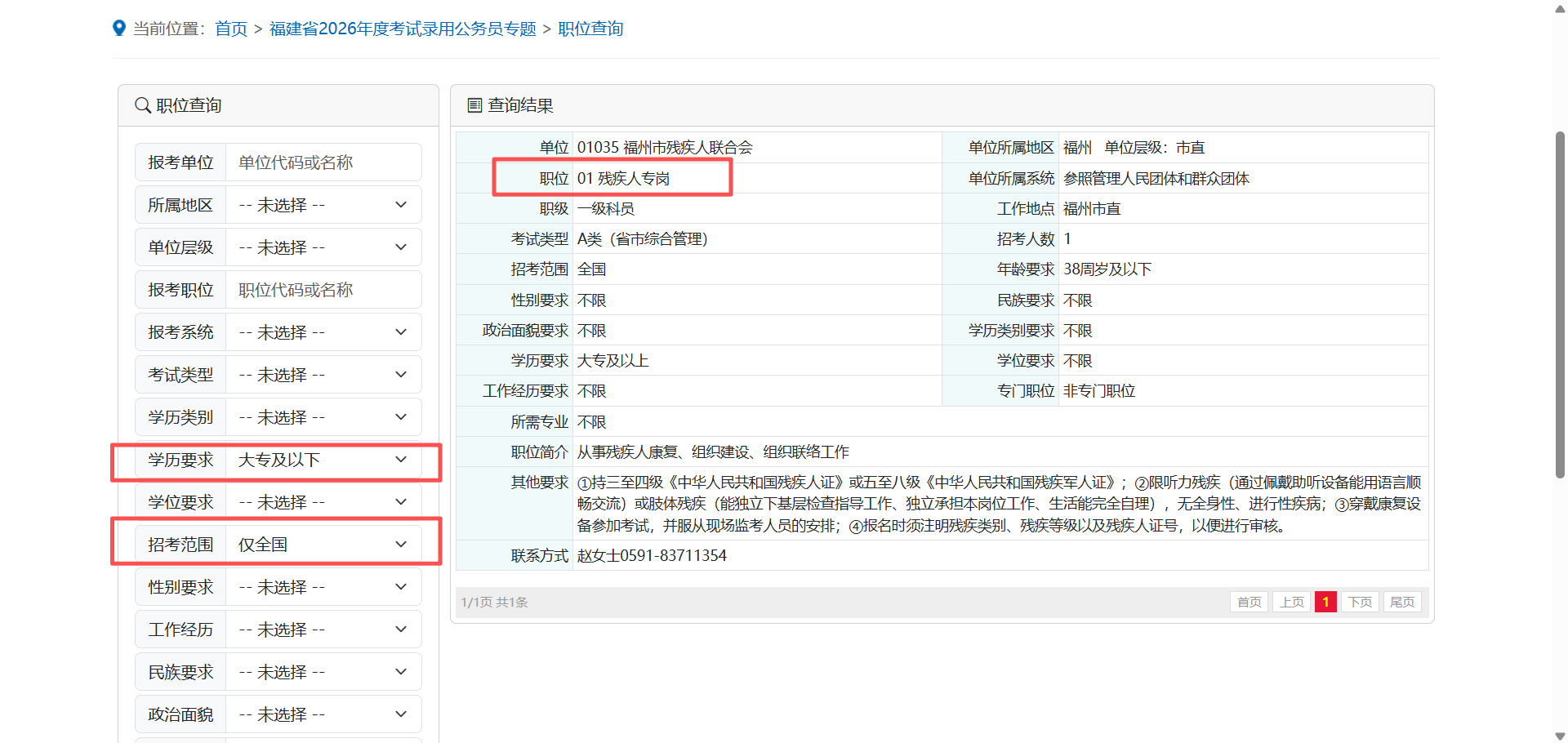
Task: Click the magnifier icon beside 职位查询
Action: pyautogui.click(x=142, y=105)
